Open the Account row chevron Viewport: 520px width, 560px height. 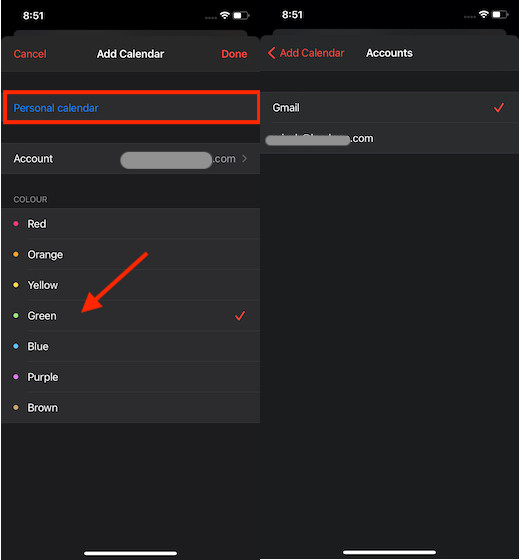point(245,159)
